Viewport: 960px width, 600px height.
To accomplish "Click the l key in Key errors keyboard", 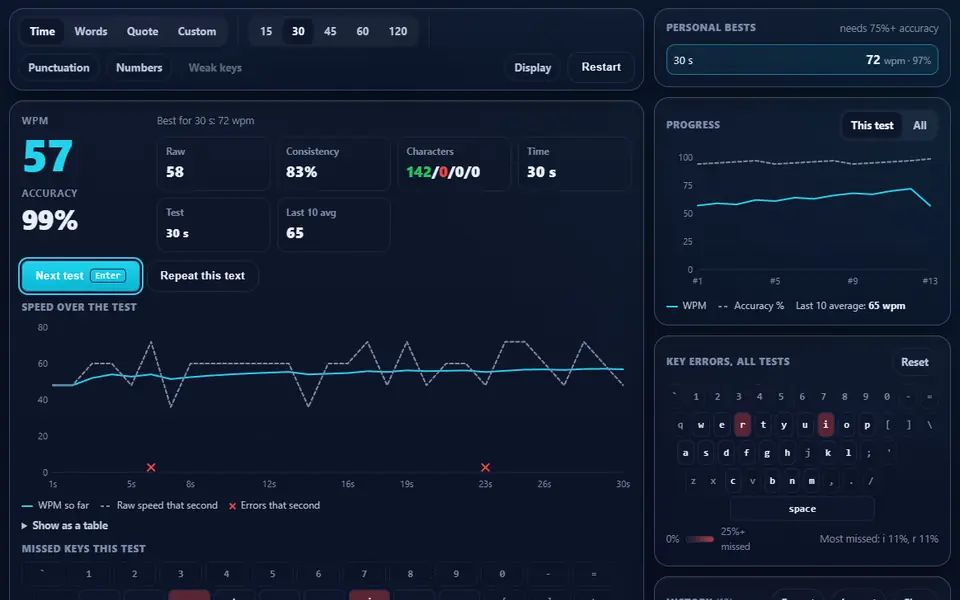I will [848, 452].
